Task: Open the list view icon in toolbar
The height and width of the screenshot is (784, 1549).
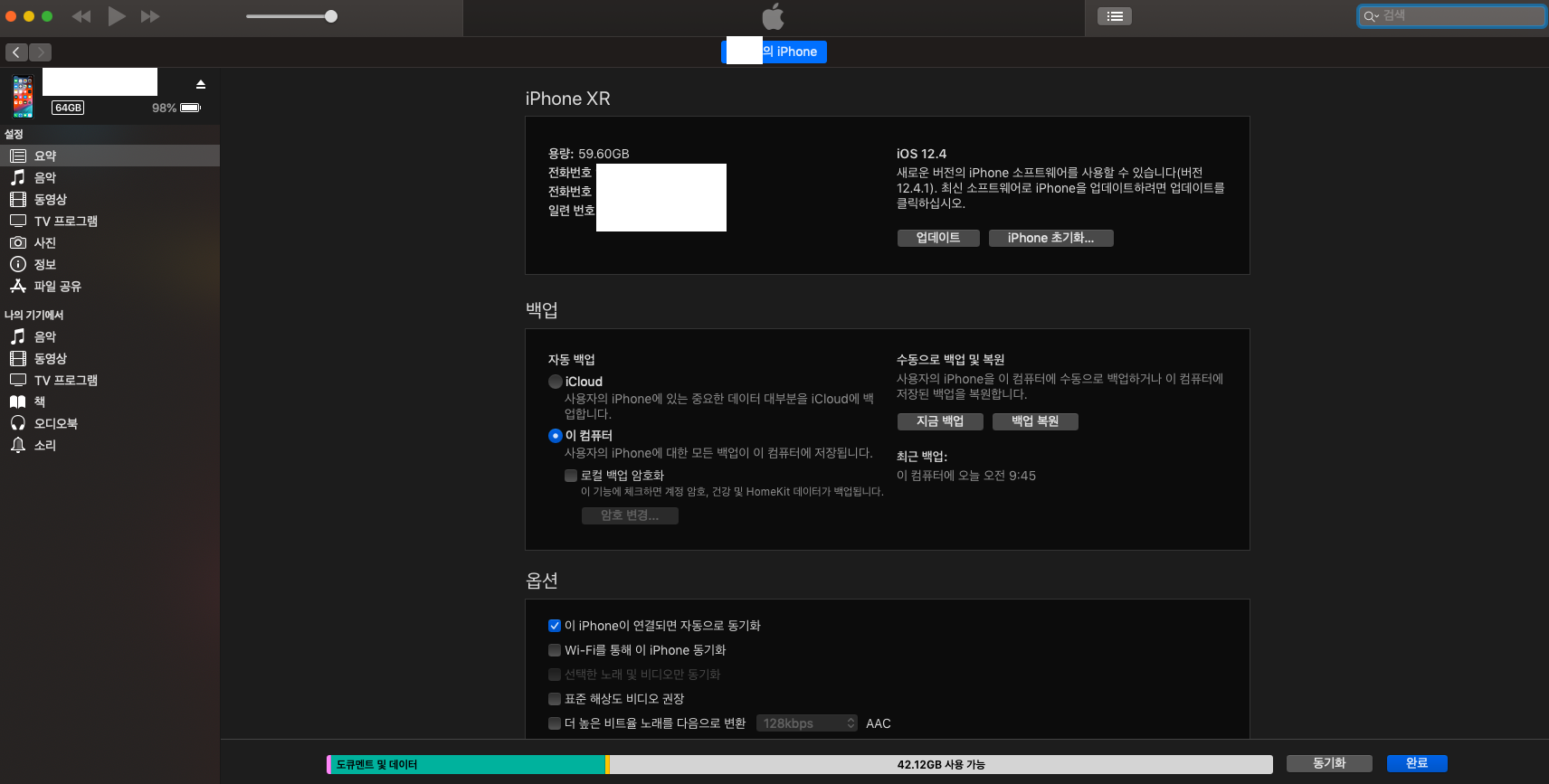Action: click(x=1115, y=16)
